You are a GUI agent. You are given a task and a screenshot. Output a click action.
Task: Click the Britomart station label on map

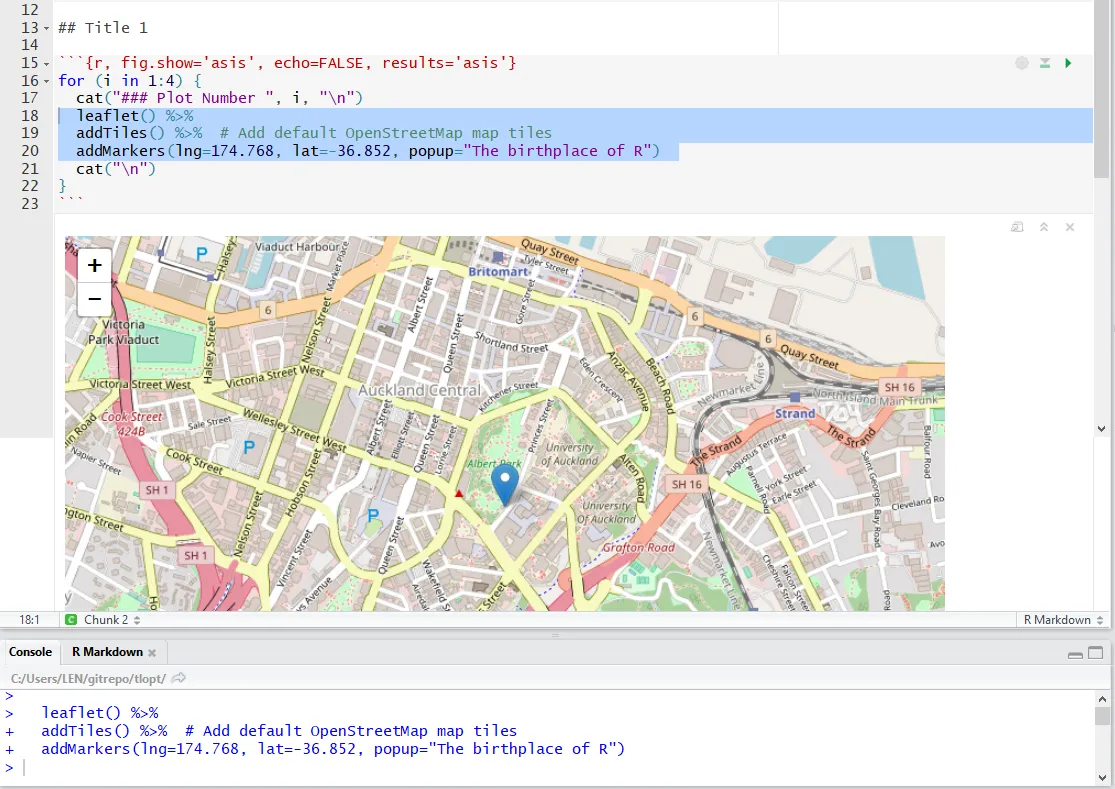click(498, 272)
